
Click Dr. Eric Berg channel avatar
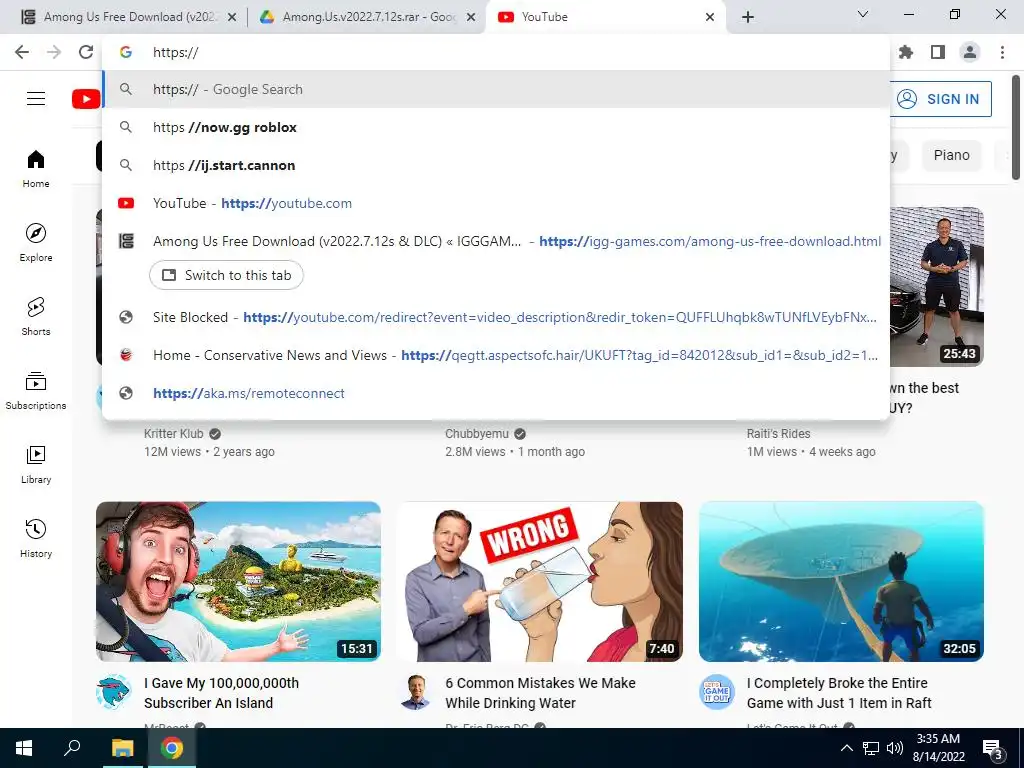(415, 692)
